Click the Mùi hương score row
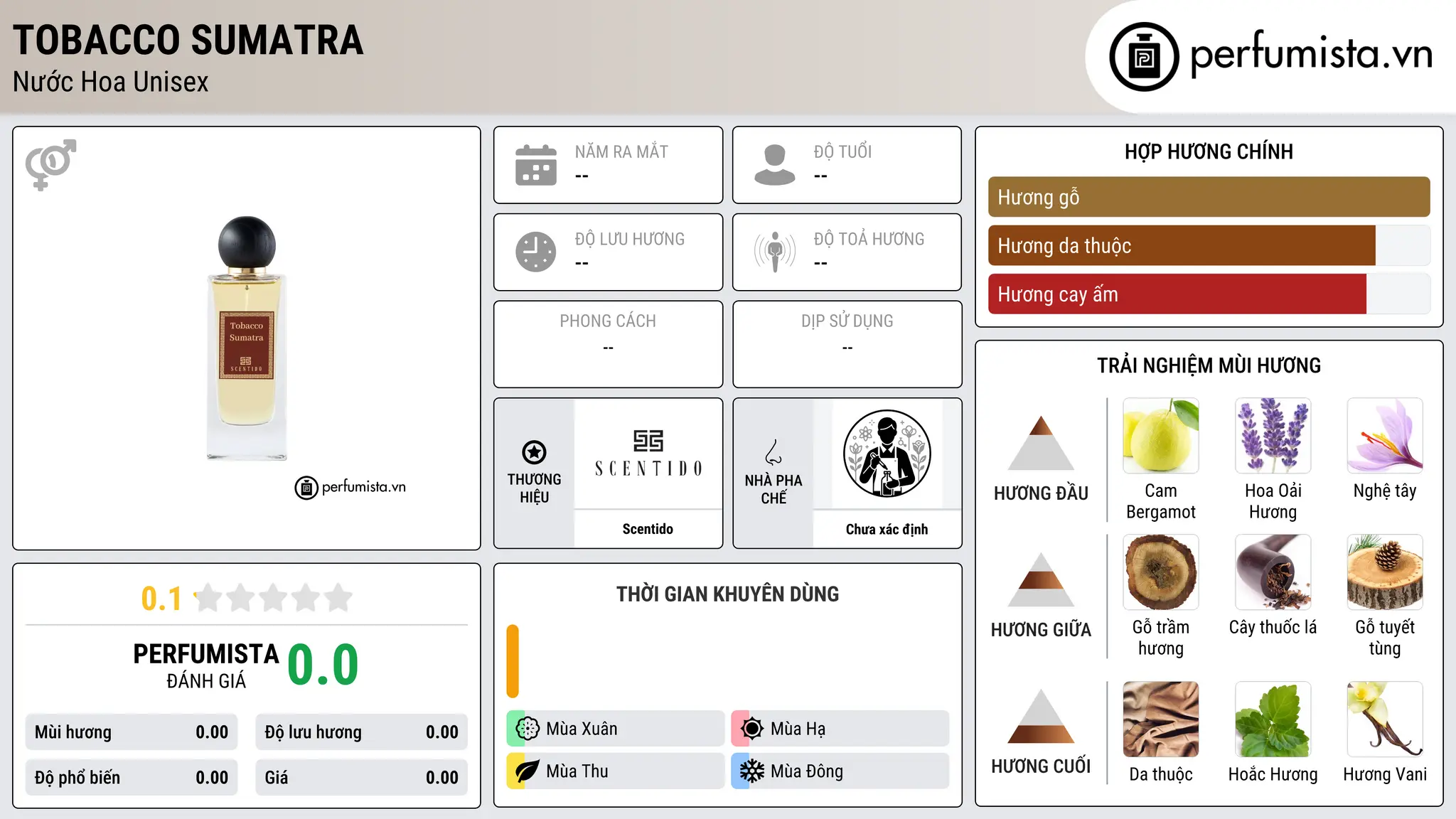Viewport: 1456px width, 819px height. tap(132, 732)
